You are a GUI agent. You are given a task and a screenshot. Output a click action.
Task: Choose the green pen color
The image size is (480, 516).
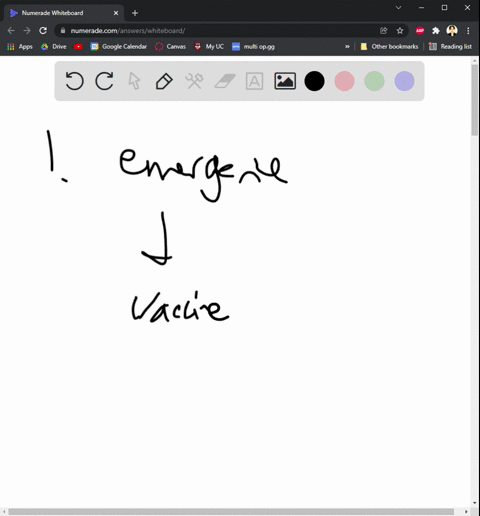(x=374, y=81)
